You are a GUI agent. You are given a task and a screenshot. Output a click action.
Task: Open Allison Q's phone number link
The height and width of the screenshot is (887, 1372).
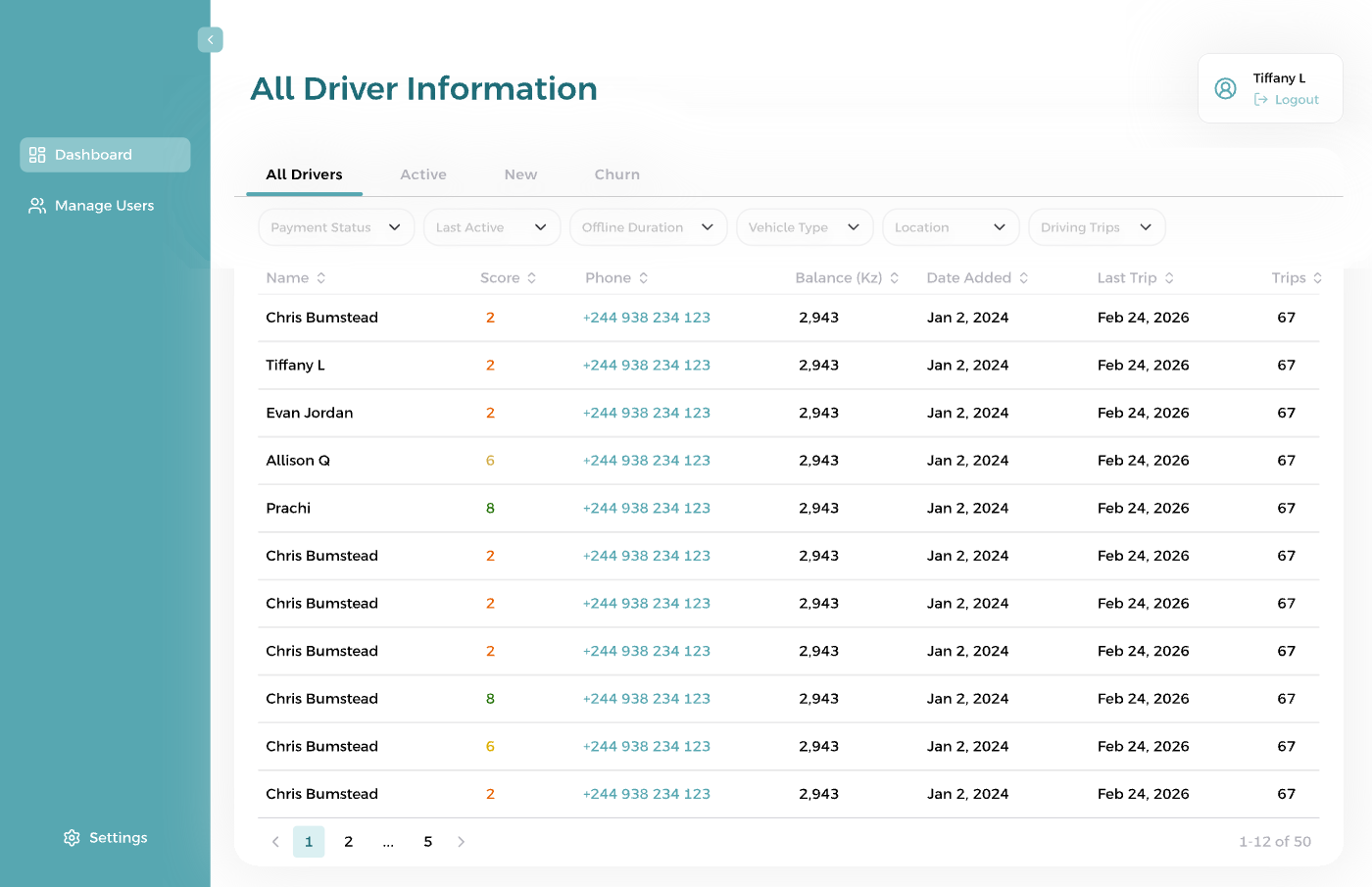pyautogui.click(x=646, y=461)
